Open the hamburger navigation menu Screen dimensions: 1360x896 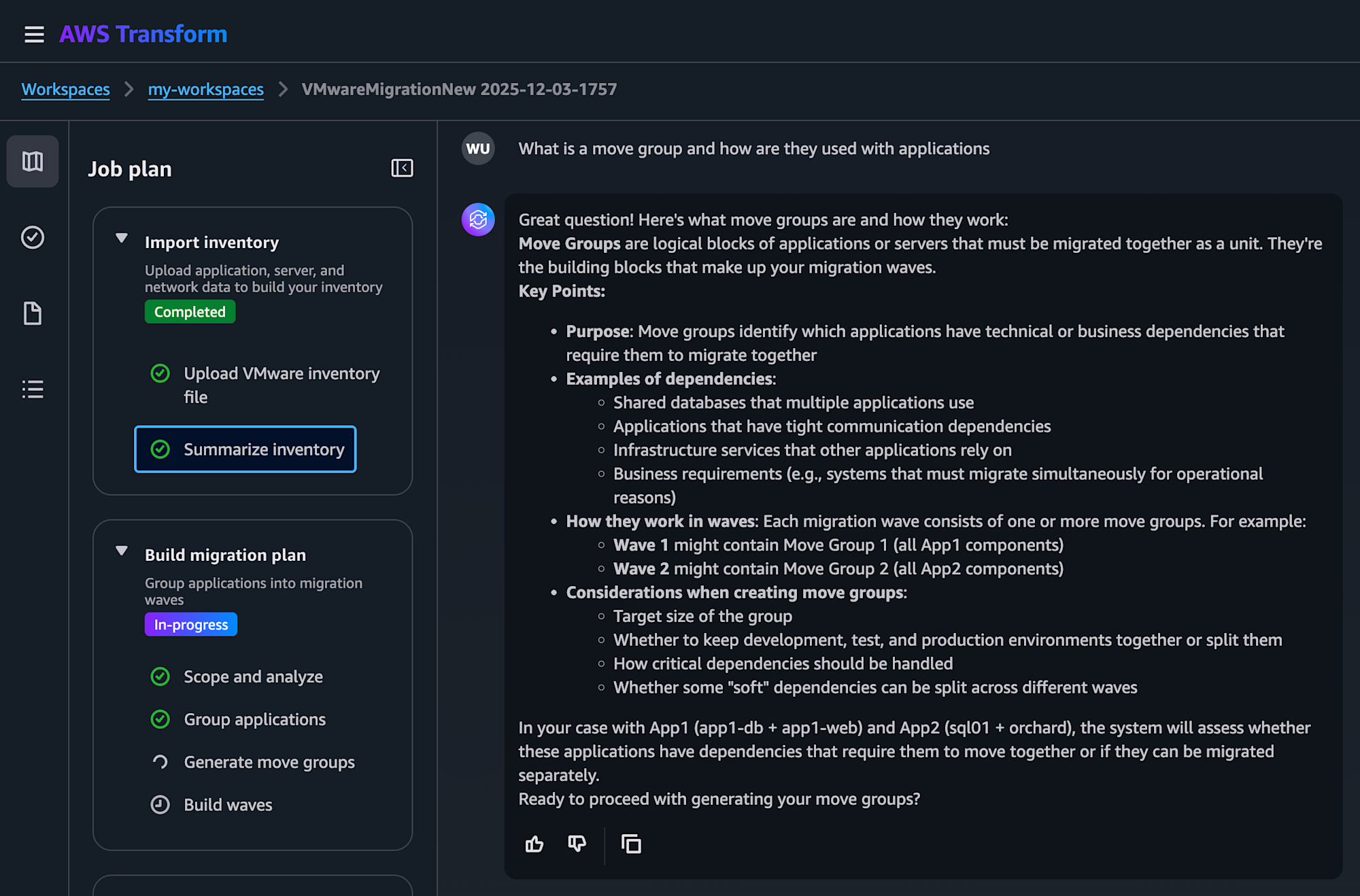[x=34, y=34]
